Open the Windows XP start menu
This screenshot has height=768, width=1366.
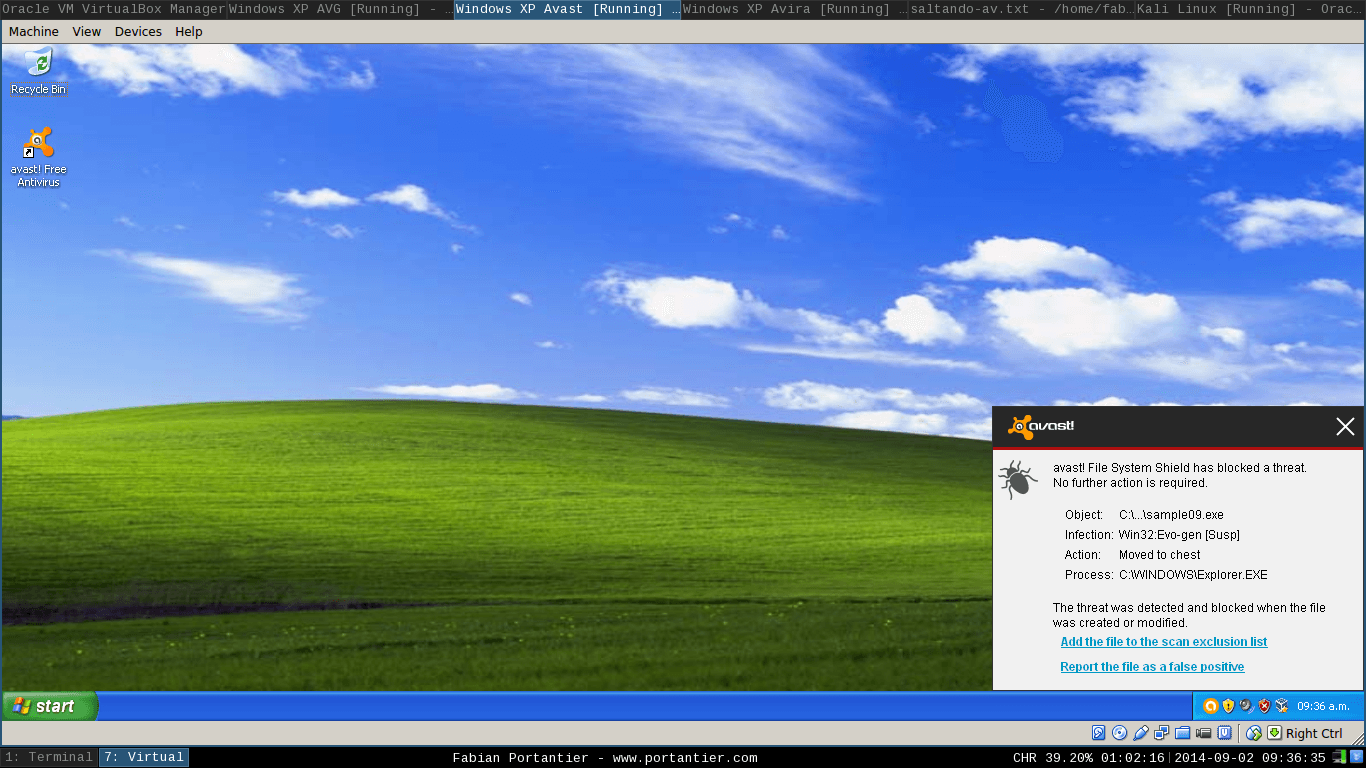pos(50,706)
